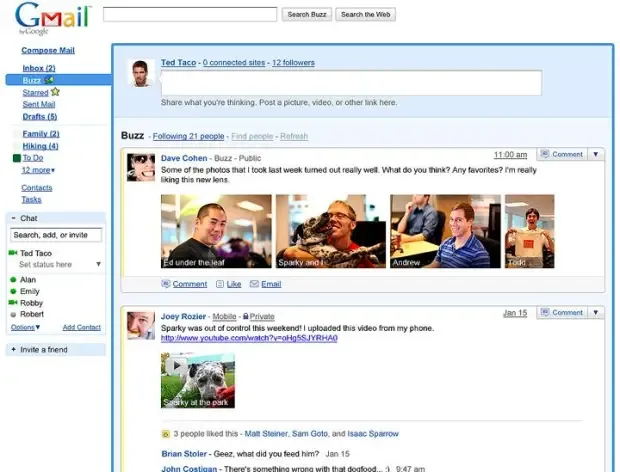Open the 'Todd' photo
This screenshot has width=620, height=472.
(x=529, y=231)
